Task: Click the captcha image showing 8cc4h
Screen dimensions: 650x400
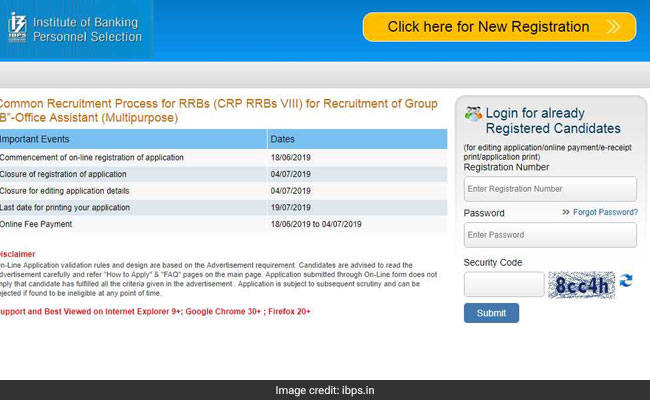Action: click(582, 284)
